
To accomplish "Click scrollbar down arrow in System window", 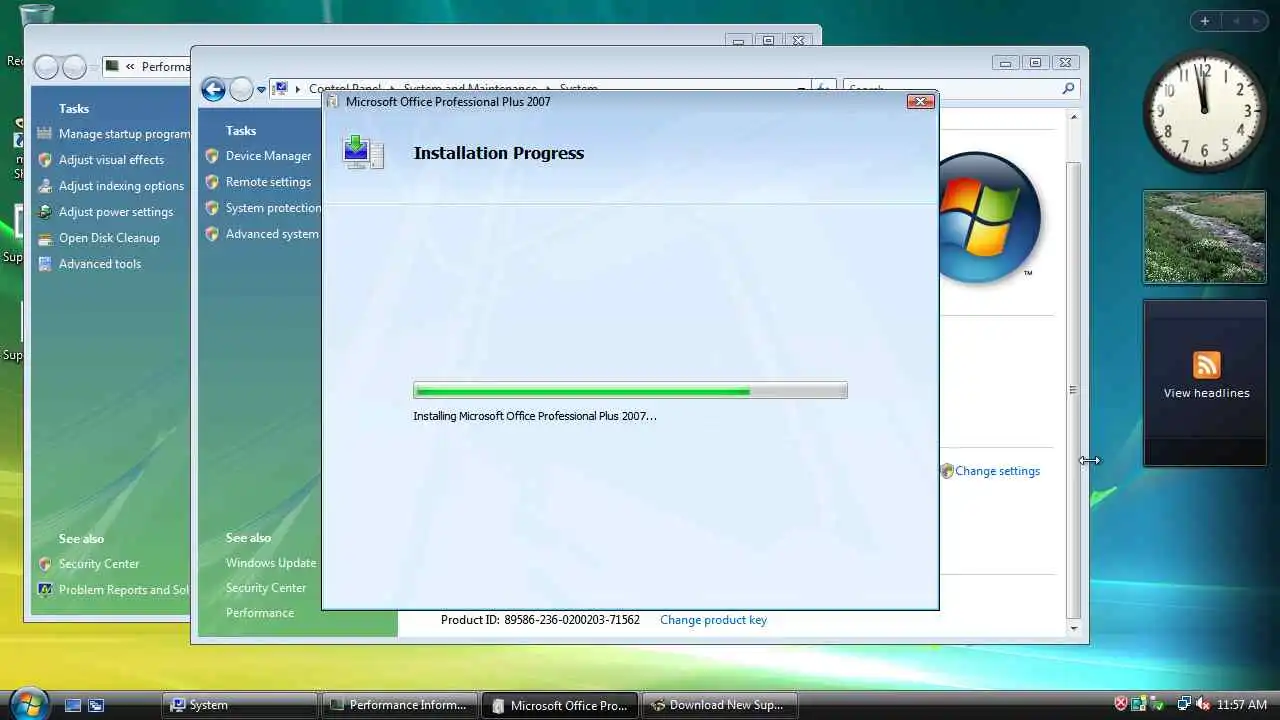I will click(1073, 629).
